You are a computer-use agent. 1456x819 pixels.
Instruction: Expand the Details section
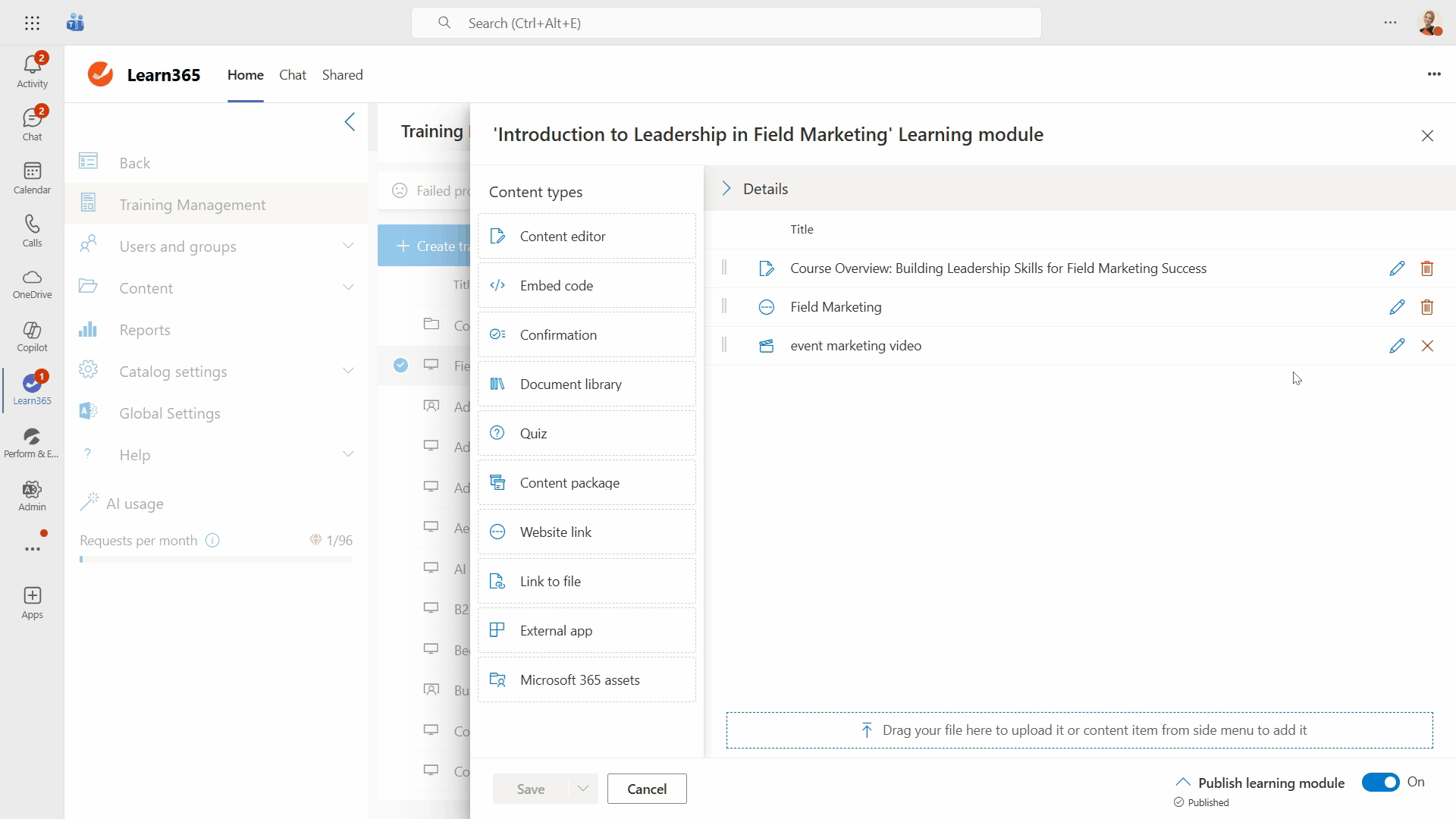(726, 189)
